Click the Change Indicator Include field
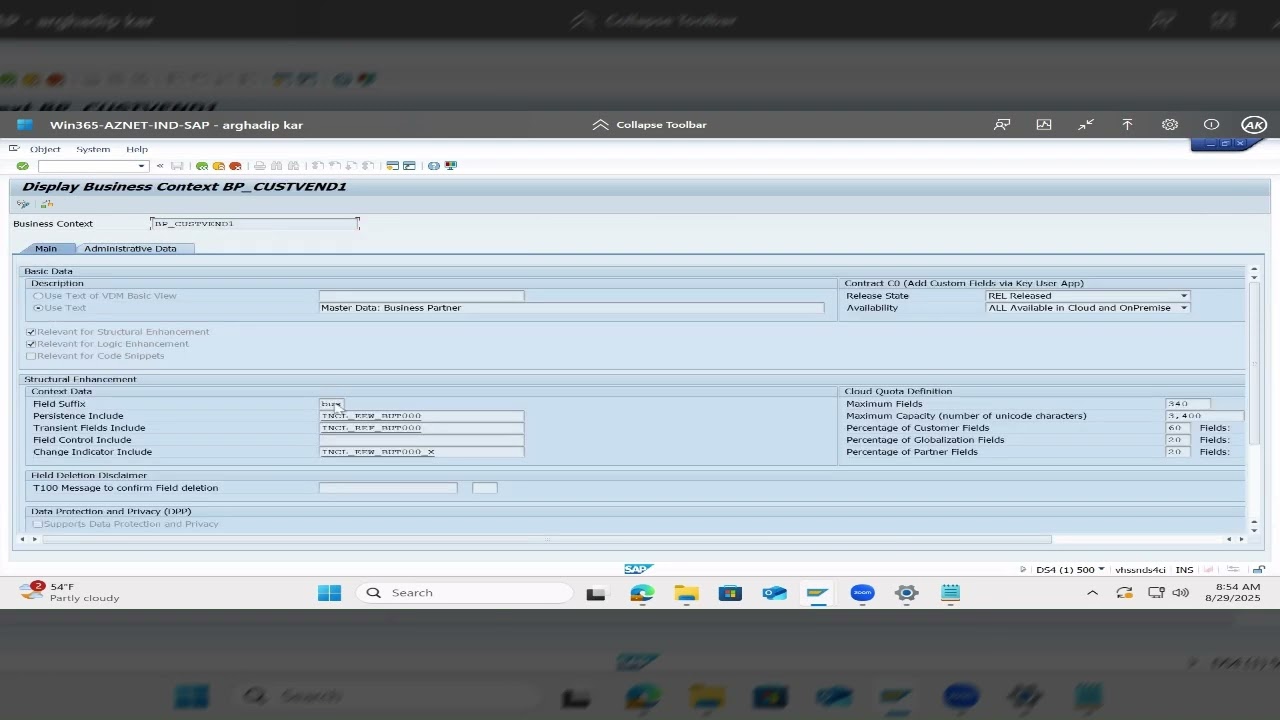Screen dimensions: 1280x720 421,452
